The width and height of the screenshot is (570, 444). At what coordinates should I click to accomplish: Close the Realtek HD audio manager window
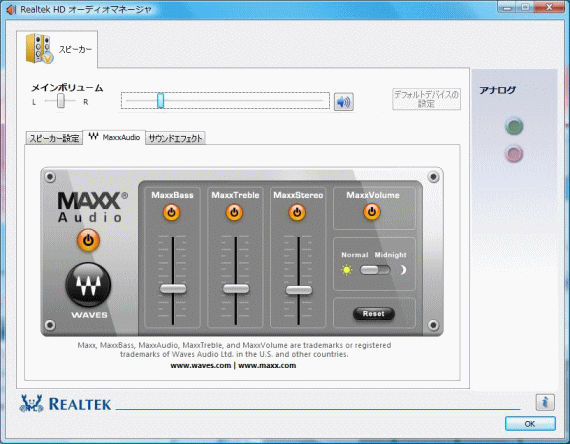pyautogui.click(x=549, y=7)
